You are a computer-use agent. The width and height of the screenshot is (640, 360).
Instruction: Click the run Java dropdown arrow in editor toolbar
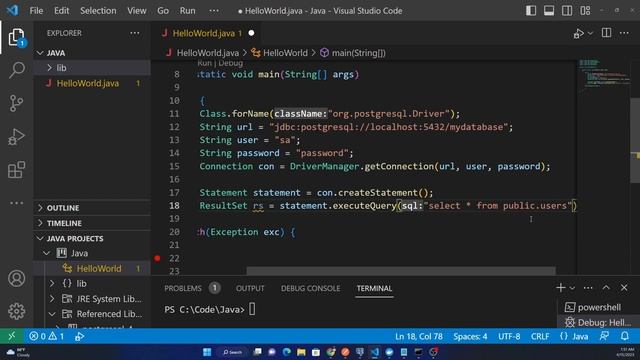click(590, 33)
